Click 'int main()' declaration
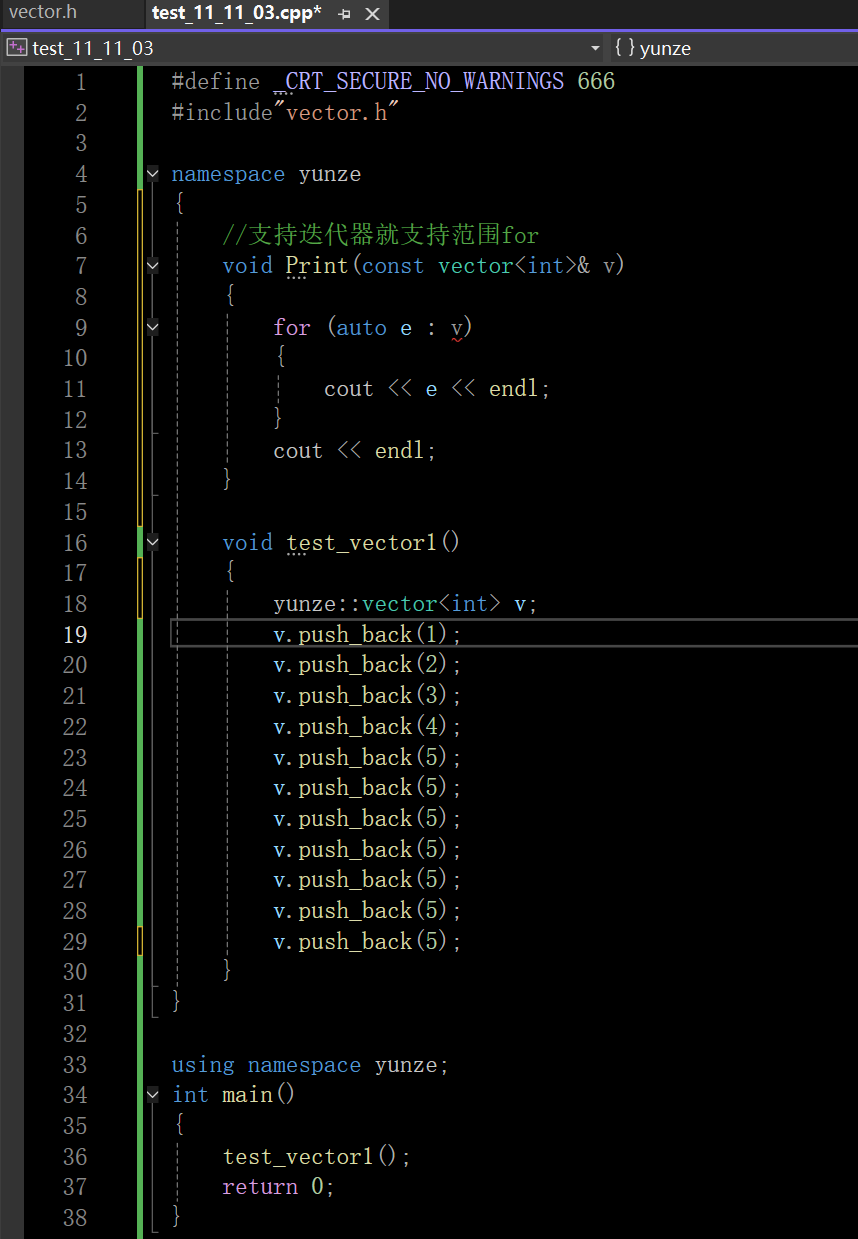 pos(234,1095)
